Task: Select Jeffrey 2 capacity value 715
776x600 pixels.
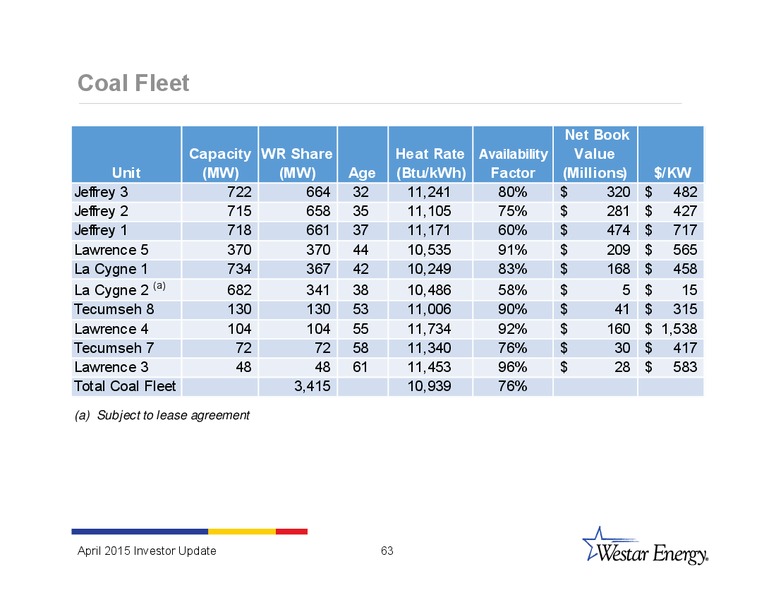Action: coord(239,211)
